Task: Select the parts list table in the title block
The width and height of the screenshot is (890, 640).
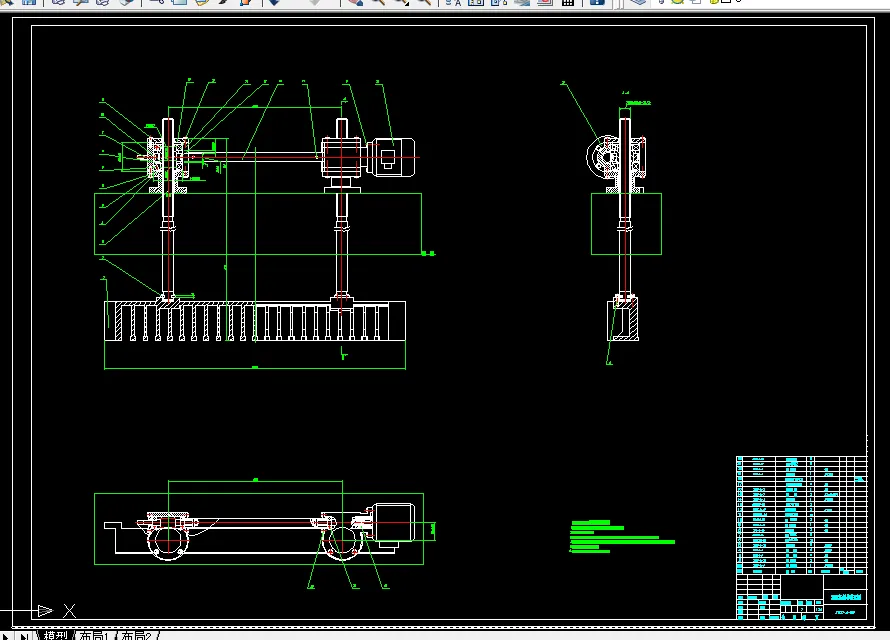Action: [801, 515]
